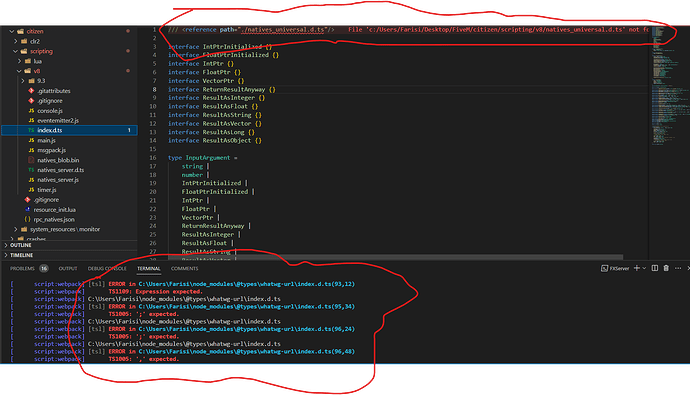
Task: Split the terminal panel
Action: [x=655, y=268]
